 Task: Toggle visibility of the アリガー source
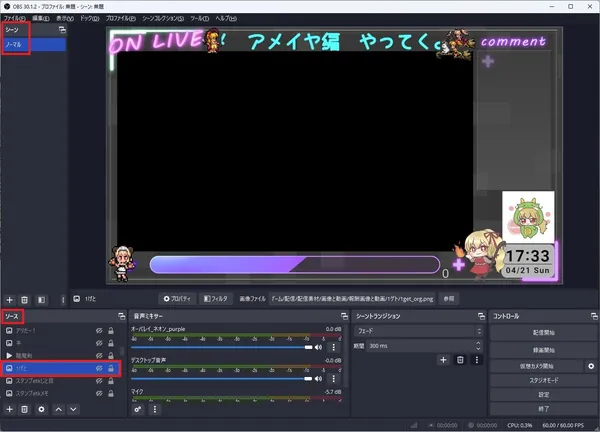100,329
